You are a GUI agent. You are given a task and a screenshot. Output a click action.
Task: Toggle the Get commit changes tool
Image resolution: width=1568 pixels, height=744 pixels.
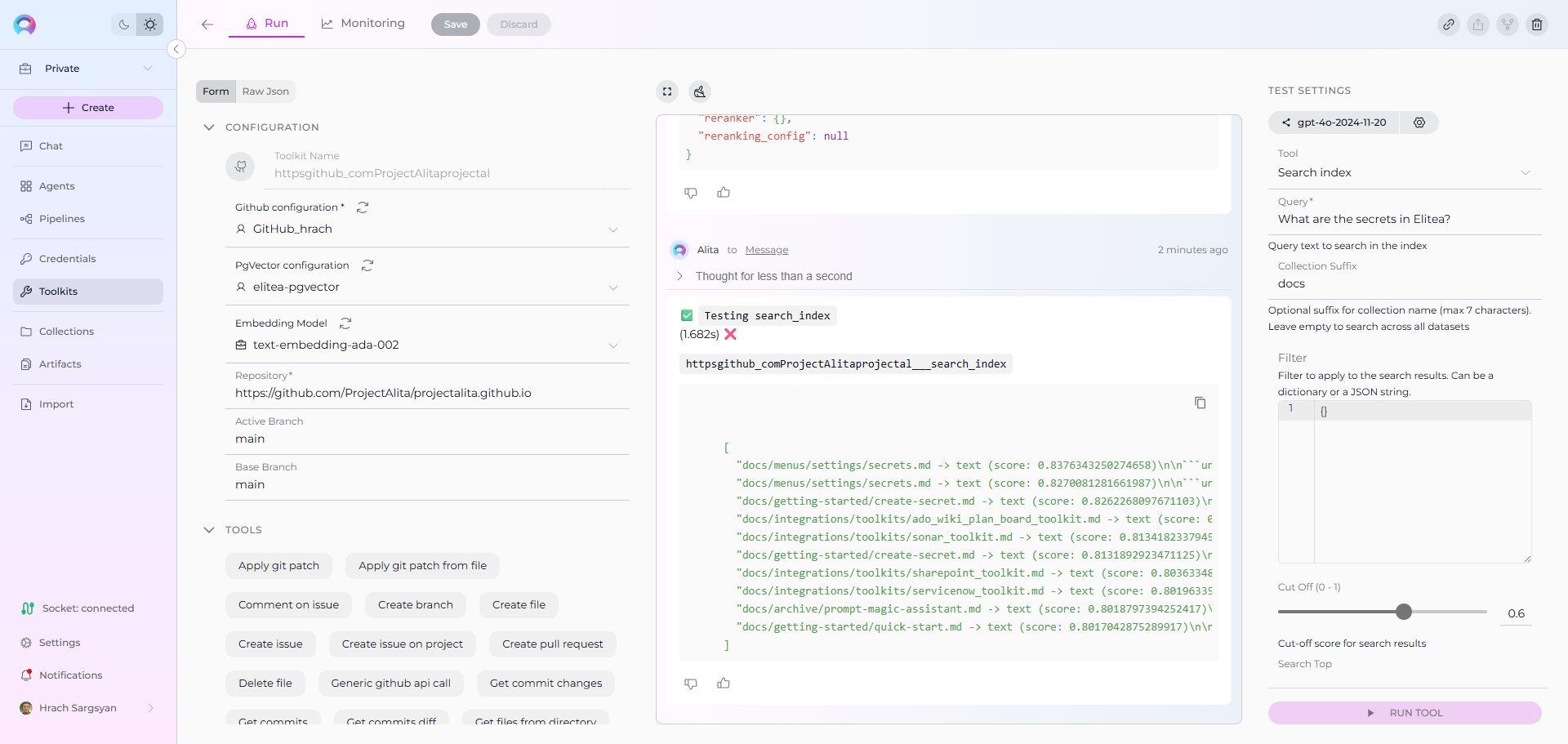546,684
